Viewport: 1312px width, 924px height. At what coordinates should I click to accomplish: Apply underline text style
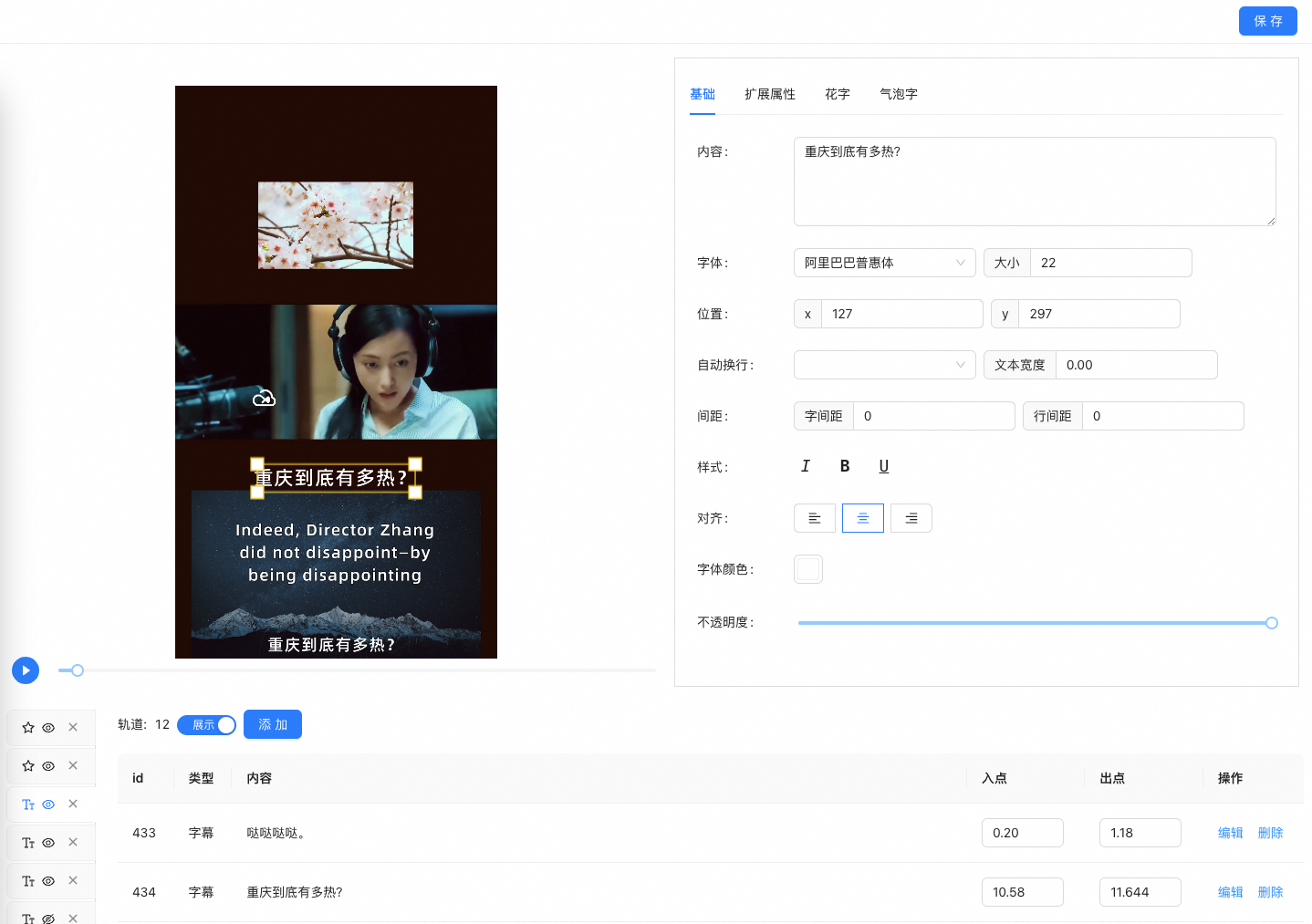883,466
